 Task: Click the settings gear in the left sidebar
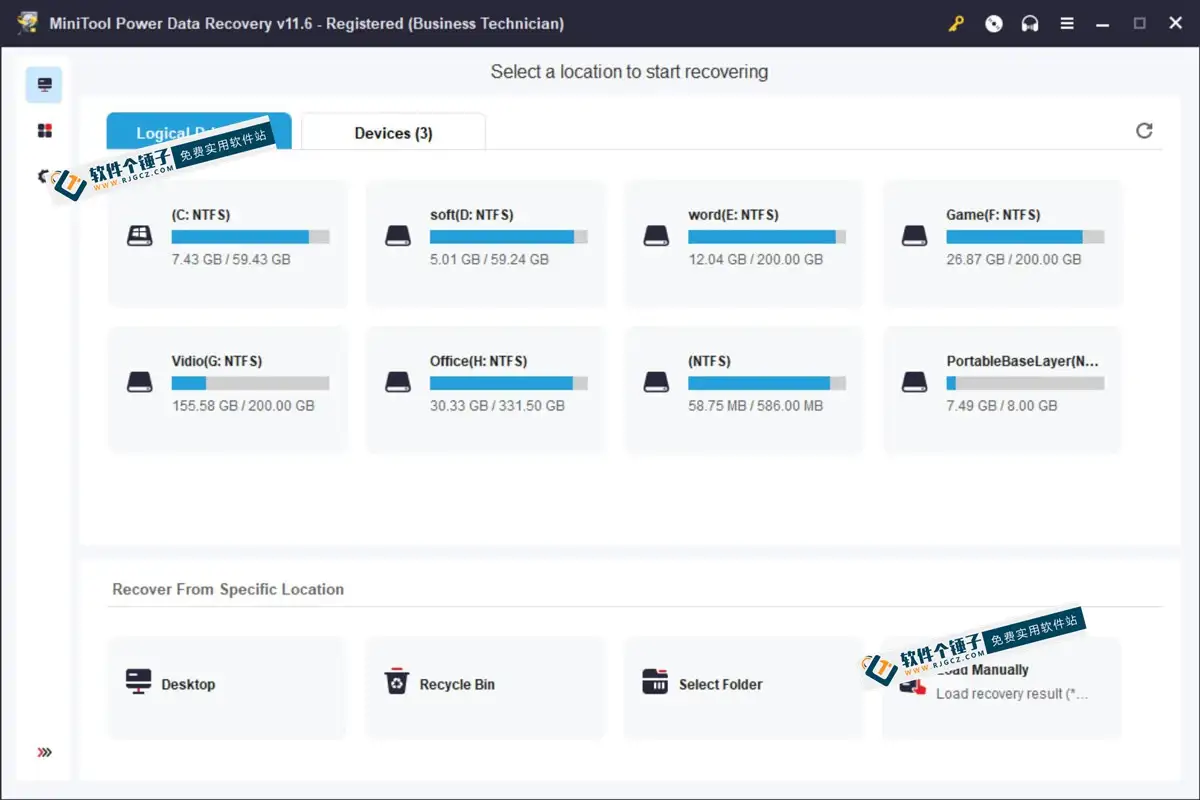point(44,175)
